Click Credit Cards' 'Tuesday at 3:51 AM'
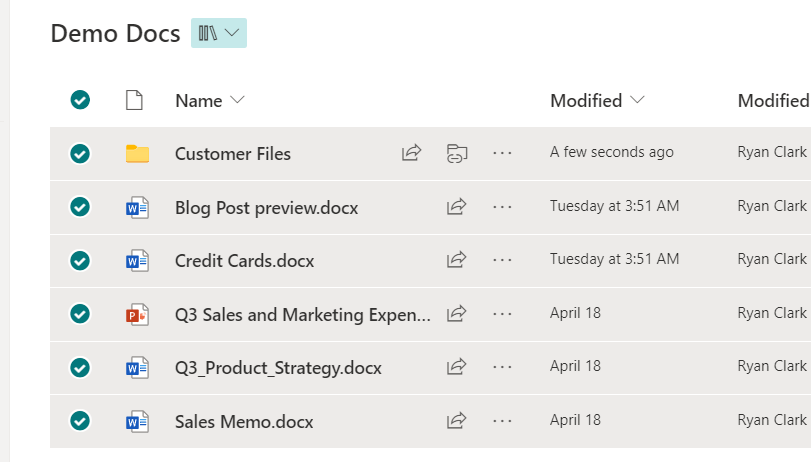This screenshot has height=462, width=811. [614, 259]
